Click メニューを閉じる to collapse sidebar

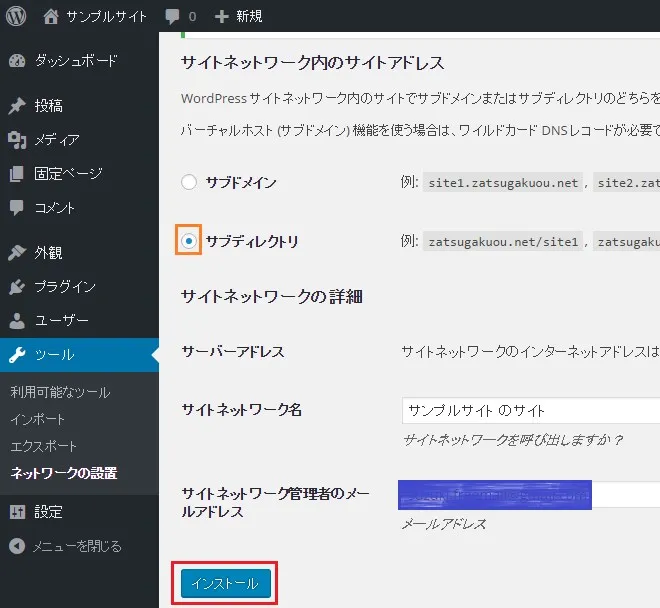(x=77, y=546)
